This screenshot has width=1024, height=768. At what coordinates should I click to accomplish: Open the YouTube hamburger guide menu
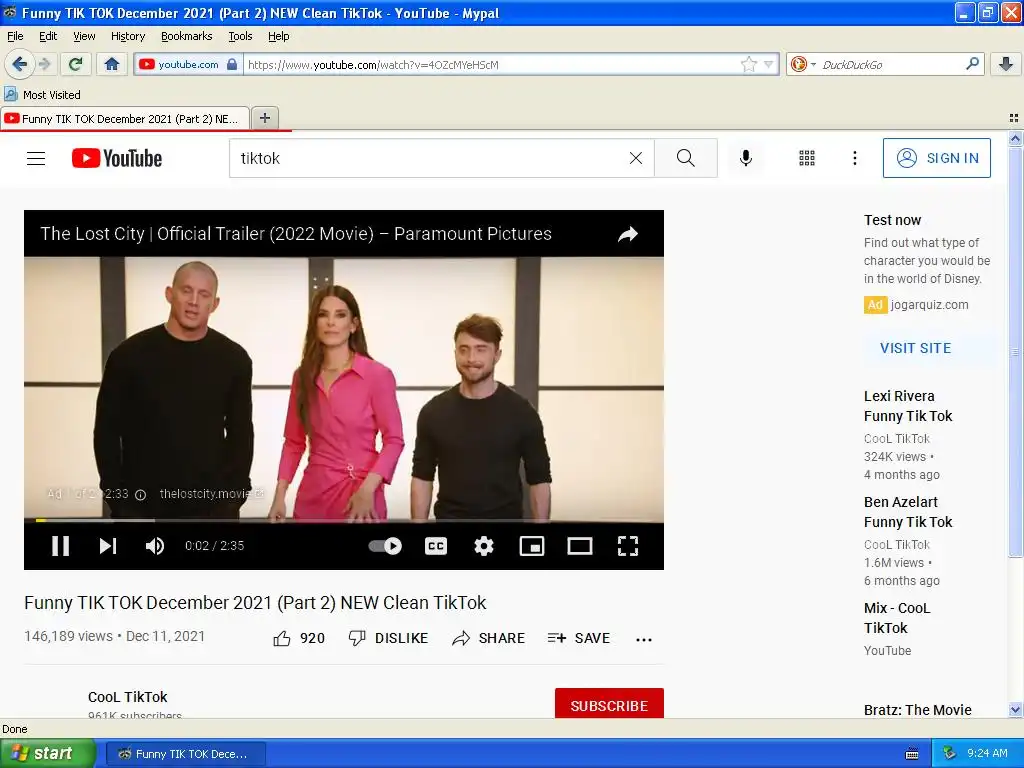tap(36, 158)
